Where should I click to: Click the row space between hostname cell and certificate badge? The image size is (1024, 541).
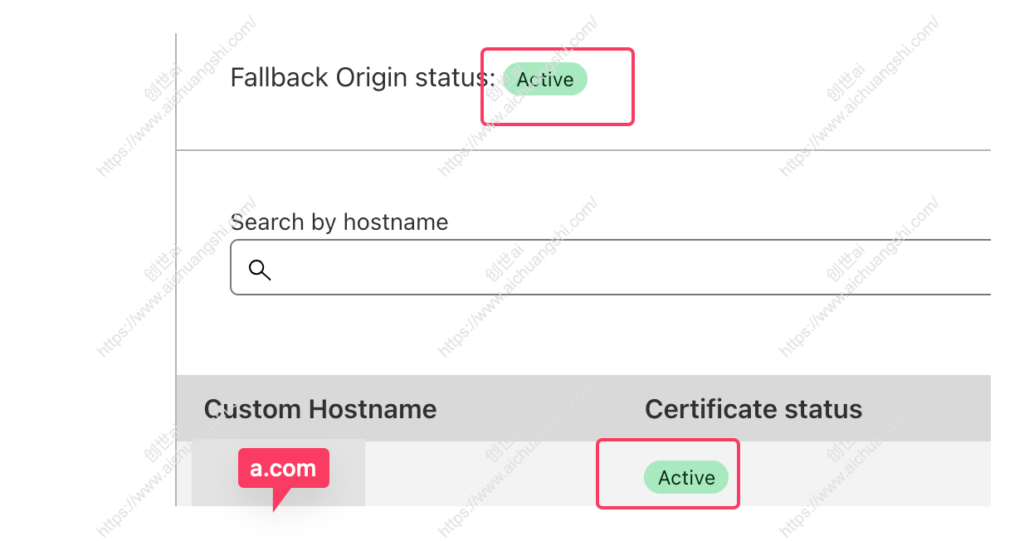click(480, 474)
